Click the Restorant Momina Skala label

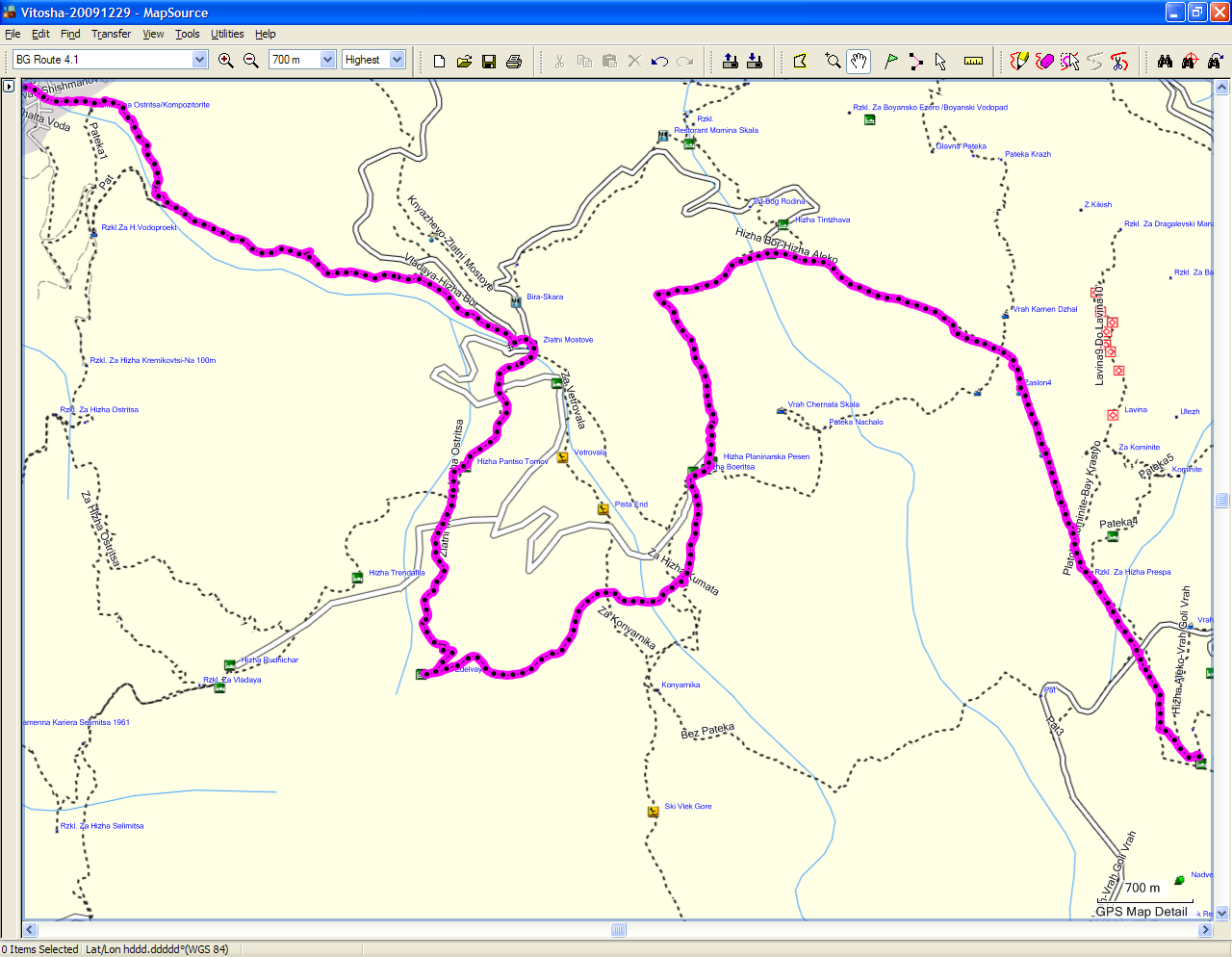(716, 130)
